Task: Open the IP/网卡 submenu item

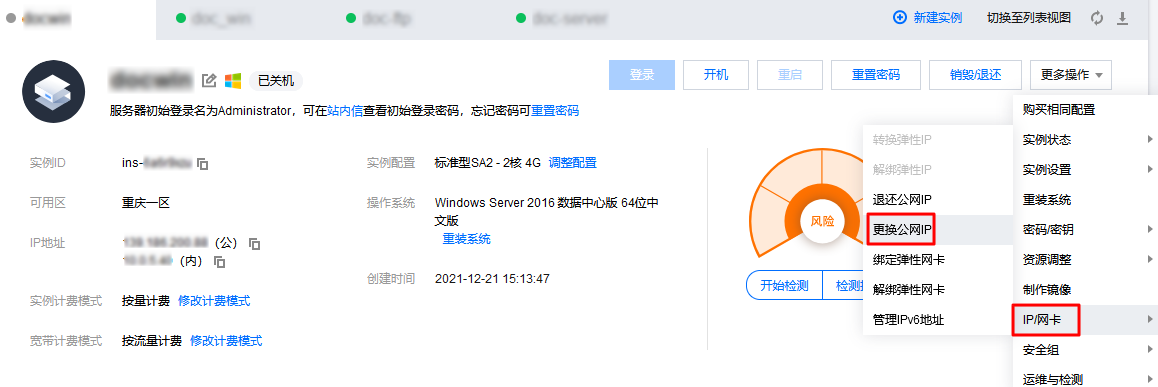Action: [1083, 320]
